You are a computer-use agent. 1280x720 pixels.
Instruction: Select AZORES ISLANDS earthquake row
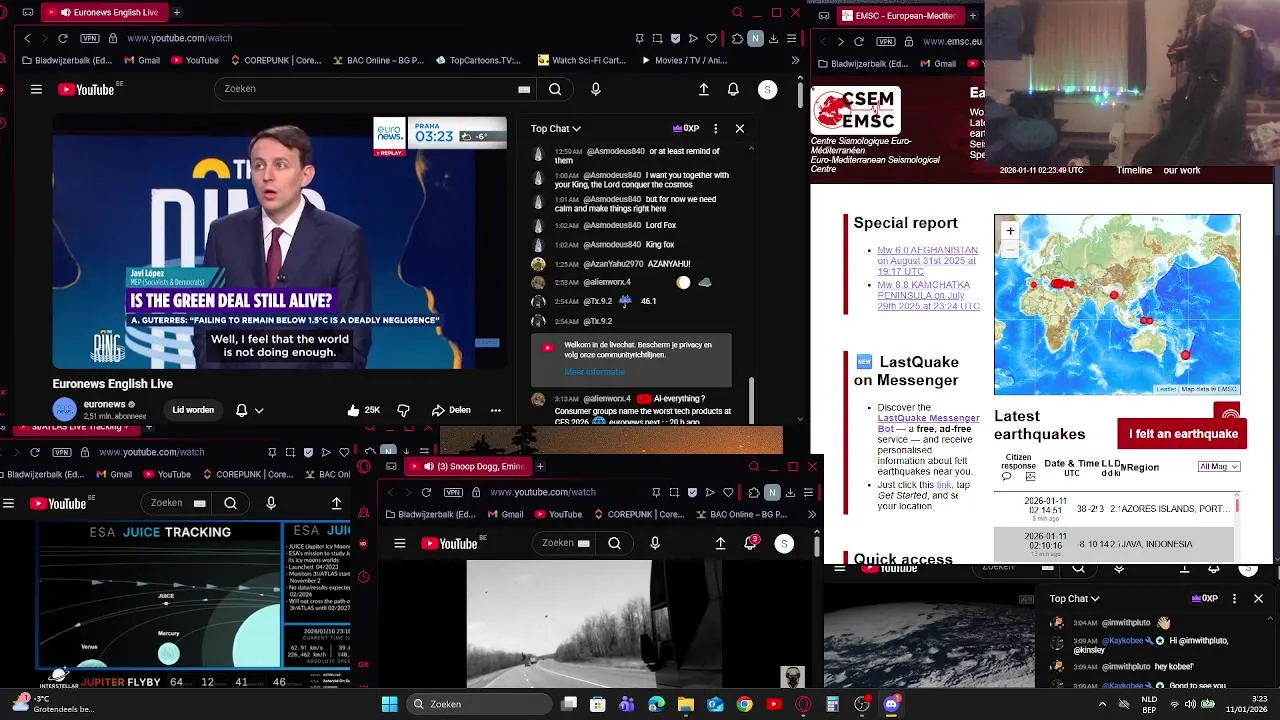[1116, 508]
